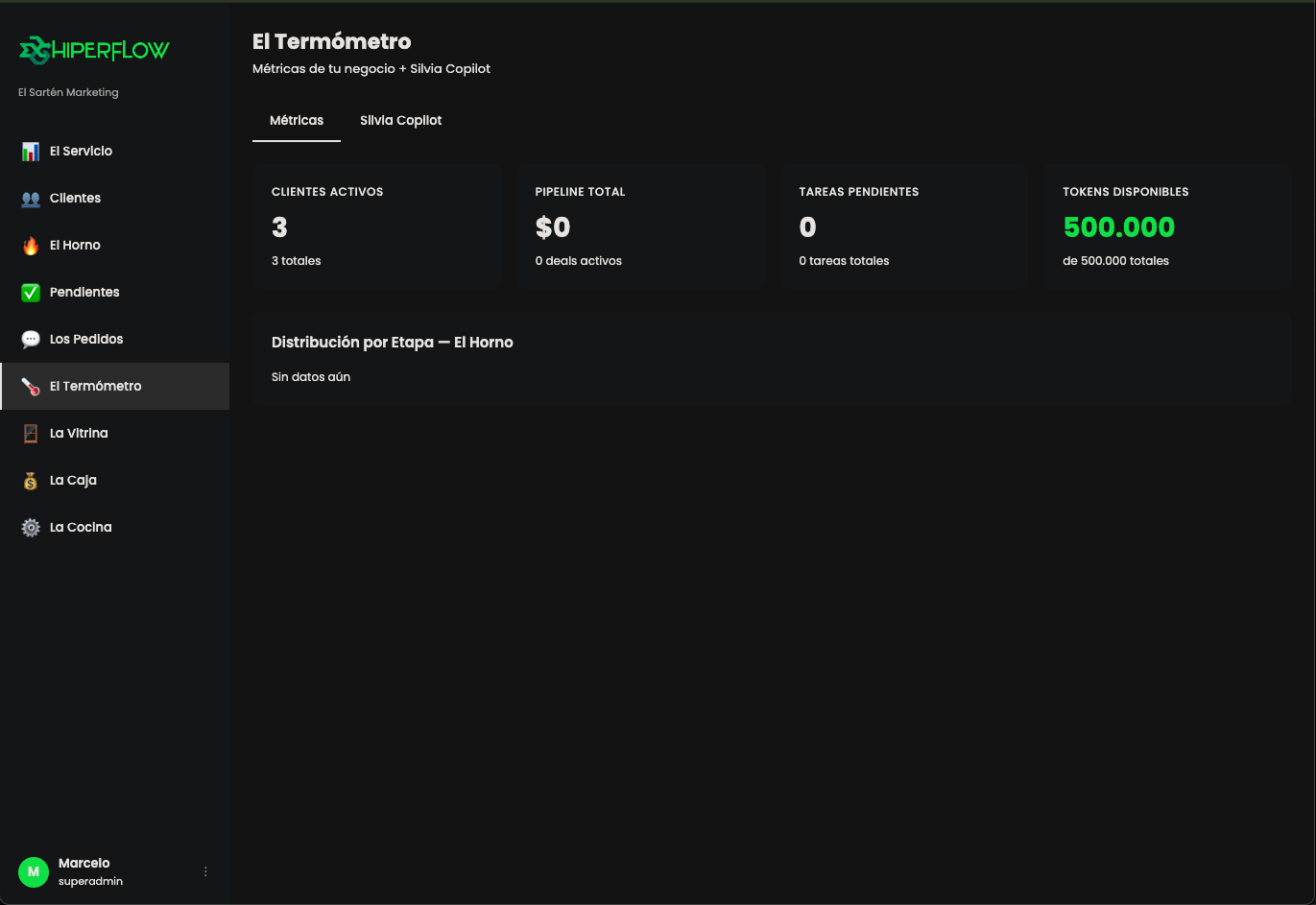
Task: Click the green checkmark icon for Pendientes
Action: pyautogui.click(x=31, y=293)
